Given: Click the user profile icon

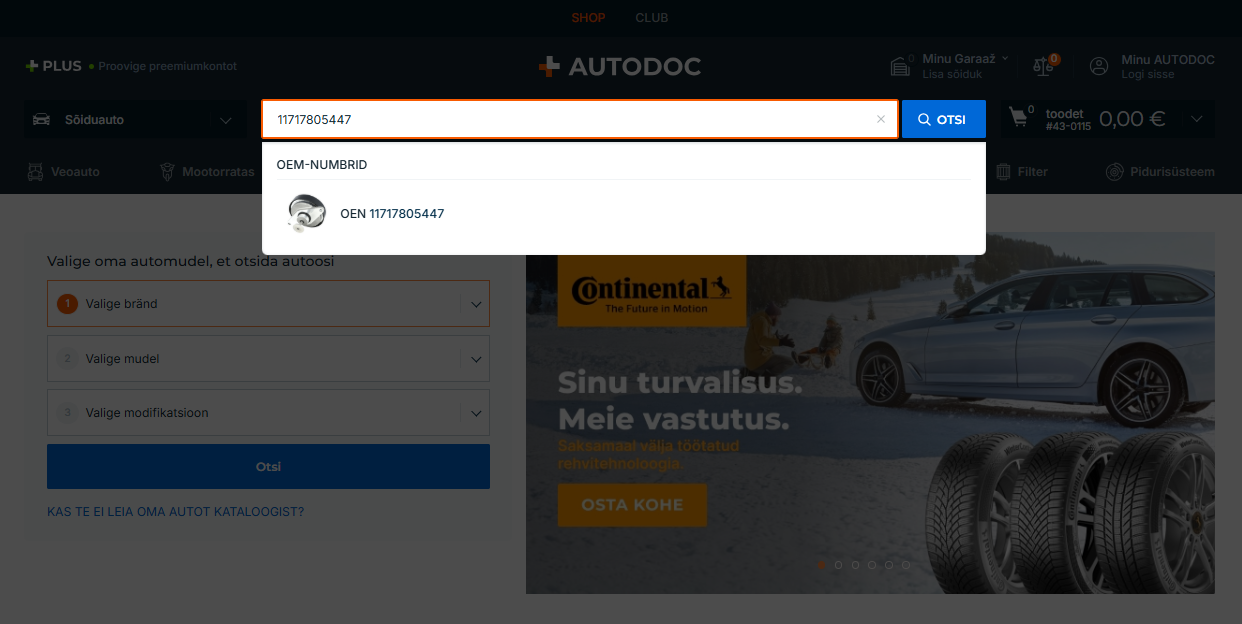Looking at the screenshot, I should 1099,66.
